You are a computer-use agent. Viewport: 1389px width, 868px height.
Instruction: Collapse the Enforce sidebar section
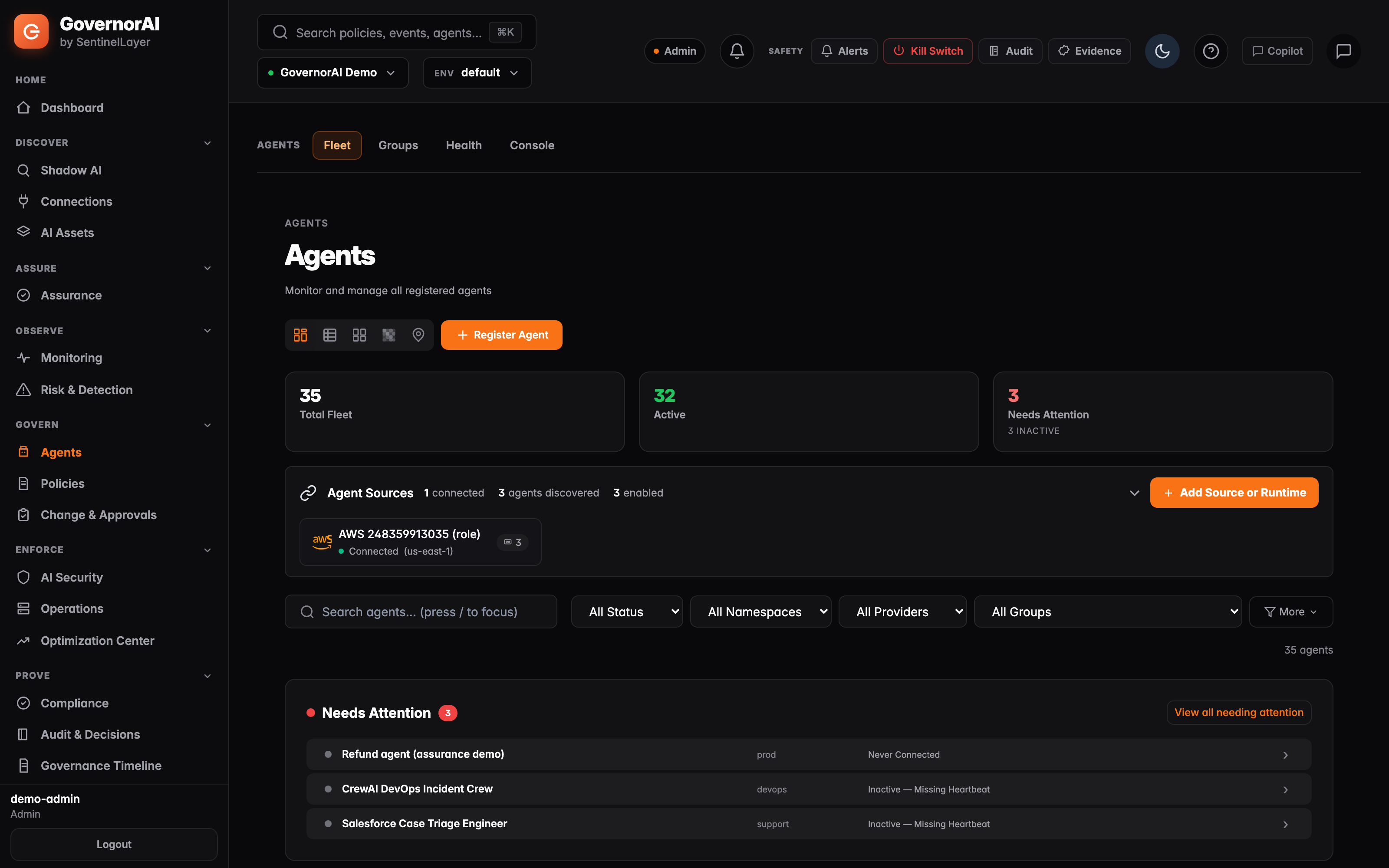click(207, 550)
